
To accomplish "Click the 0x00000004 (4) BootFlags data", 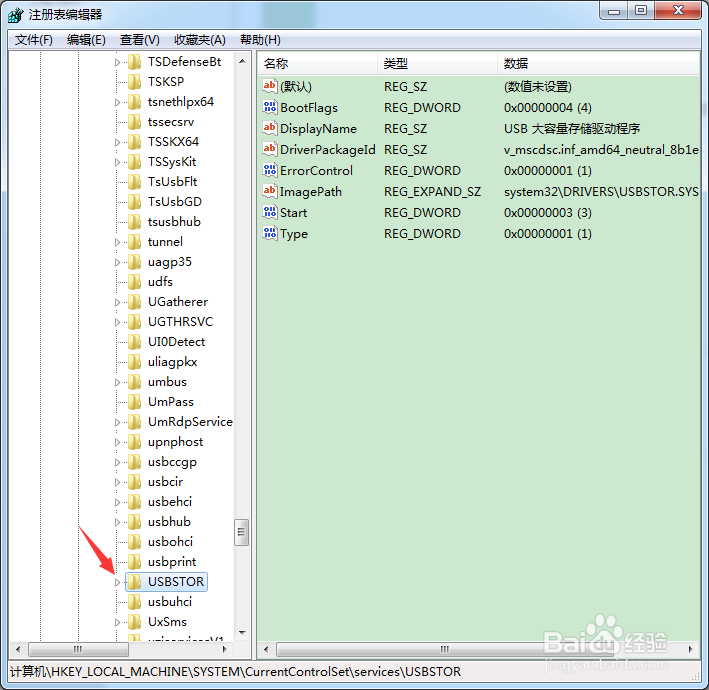I will coord(548,108).
